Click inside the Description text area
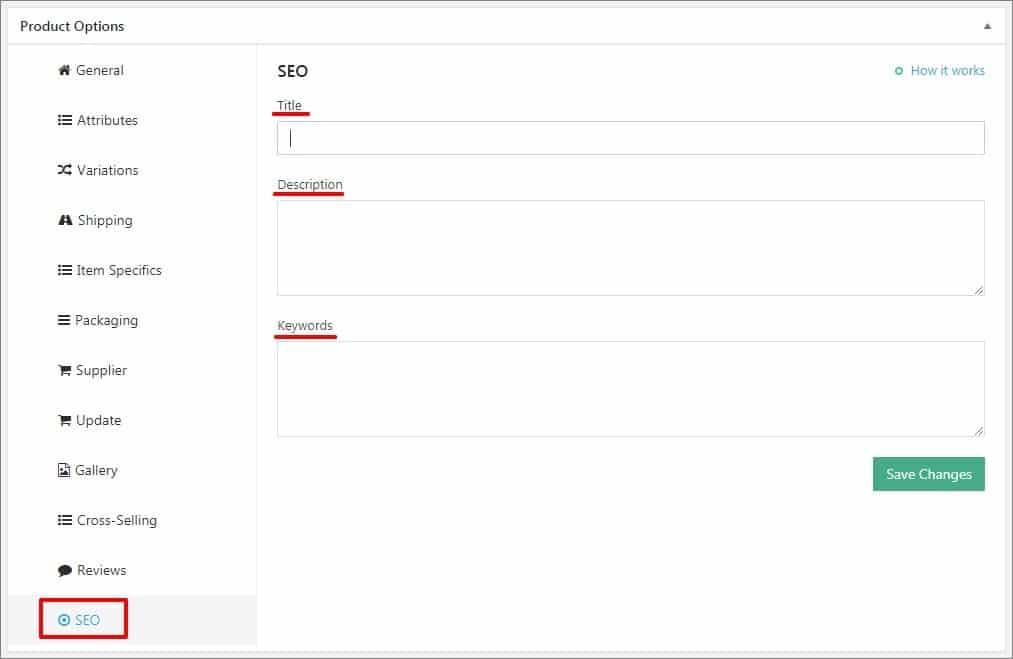The height and width of the screenshot is (659, 1013). coord(631,248)
